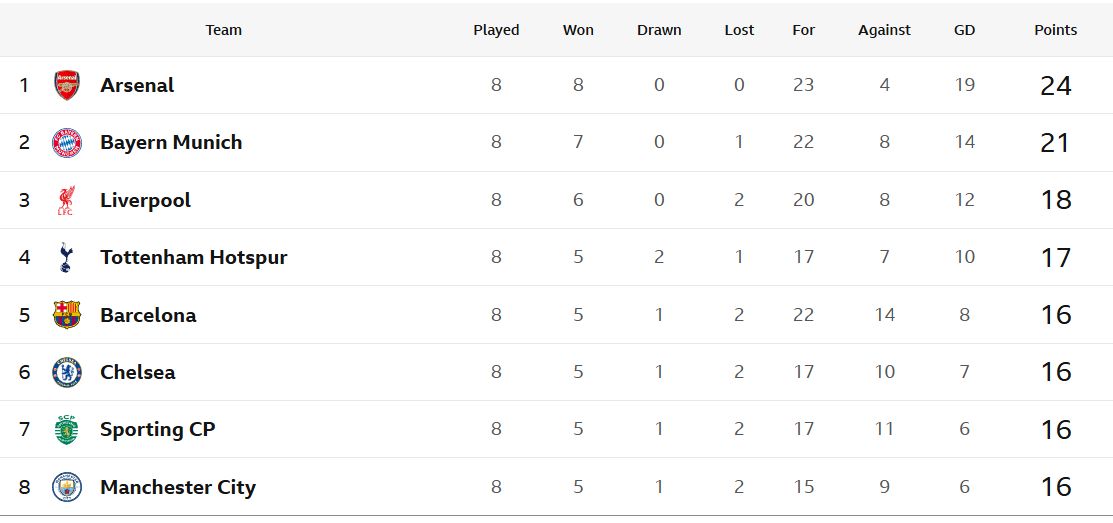Open the Bayern Munich team link
The image size is (1113, 523).
click(171, 143)
